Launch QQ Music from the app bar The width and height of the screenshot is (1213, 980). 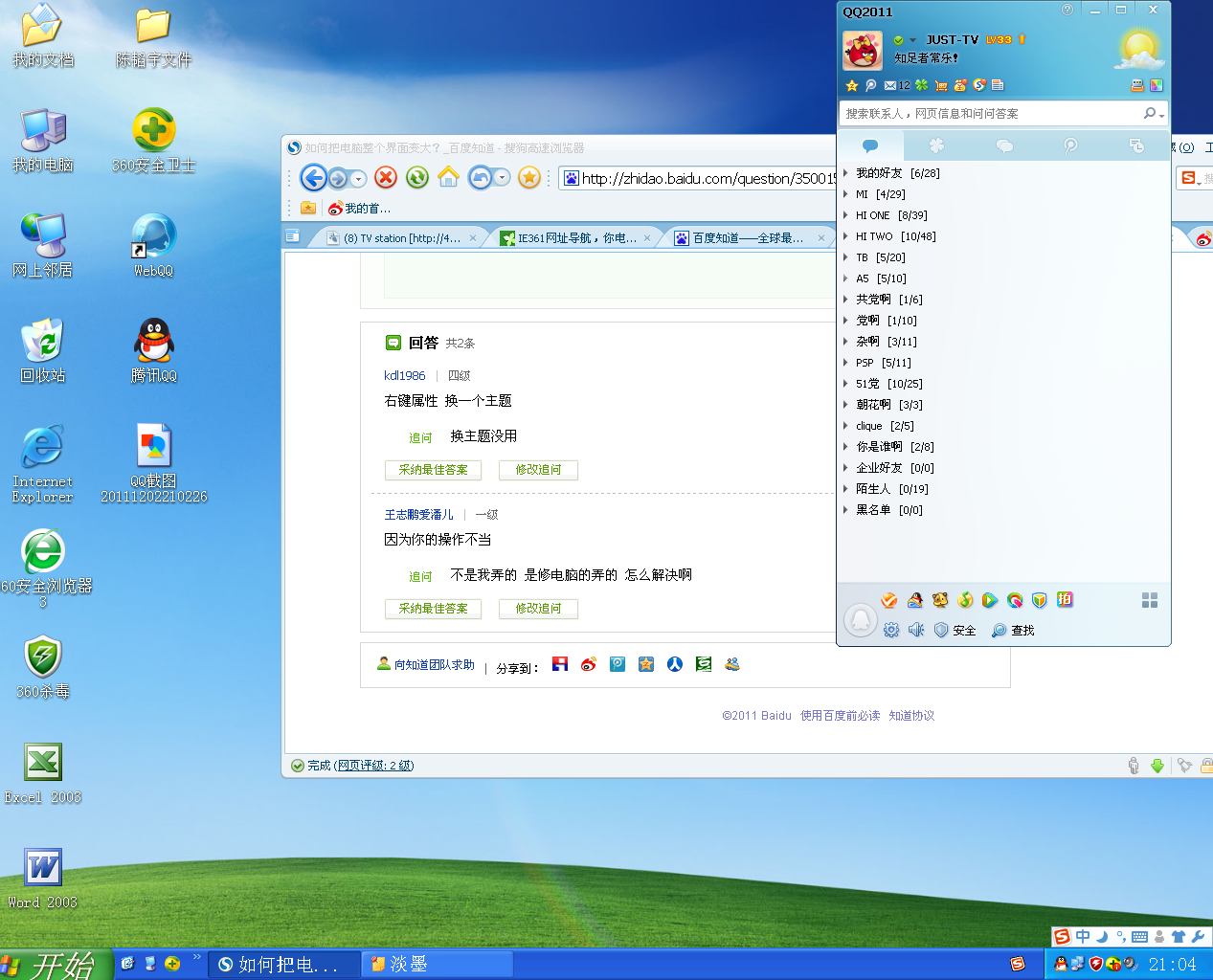(965, 600)
